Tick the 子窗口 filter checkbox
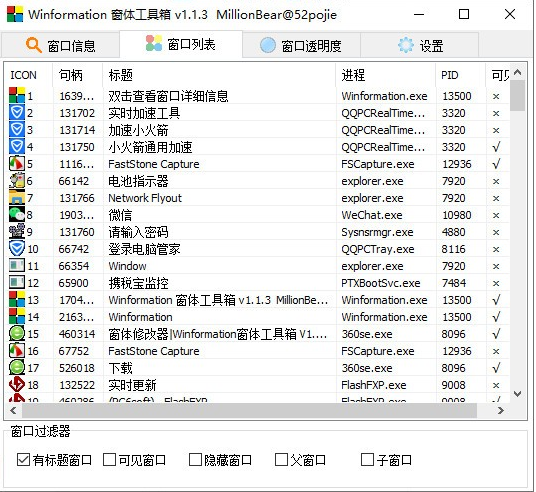Viewport: 536px width, 492px height. [367, 460]
